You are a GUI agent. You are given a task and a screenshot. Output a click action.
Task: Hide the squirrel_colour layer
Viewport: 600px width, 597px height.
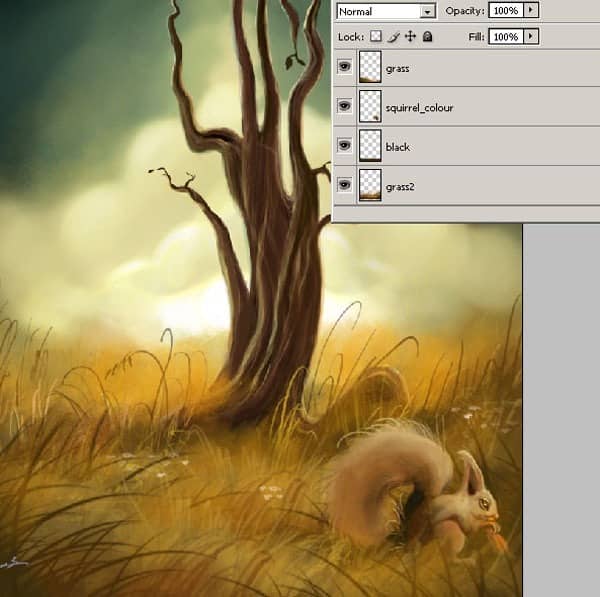coord(344,106)
